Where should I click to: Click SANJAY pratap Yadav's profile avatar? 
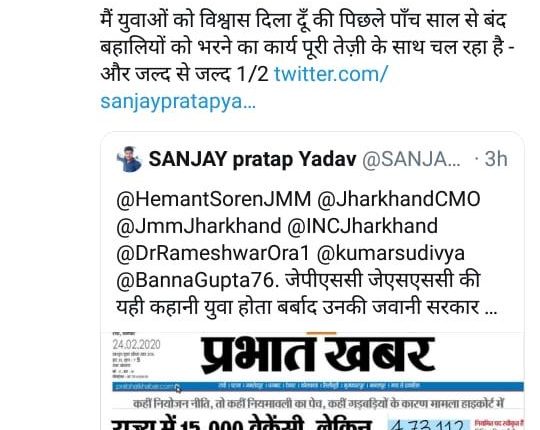tap(129, 159)
